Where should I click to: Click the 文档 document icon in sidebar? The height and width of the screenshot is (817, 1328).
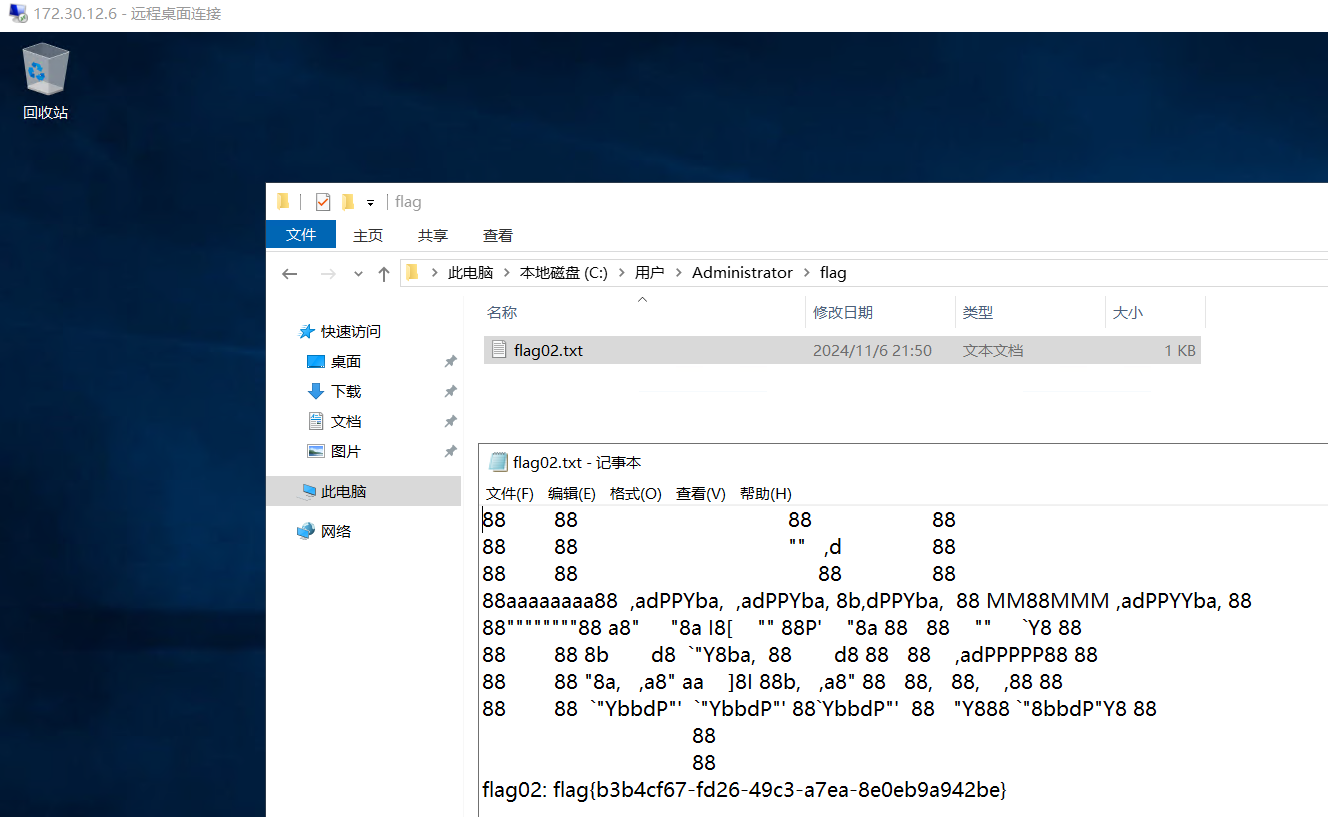[x=316, y=421]
